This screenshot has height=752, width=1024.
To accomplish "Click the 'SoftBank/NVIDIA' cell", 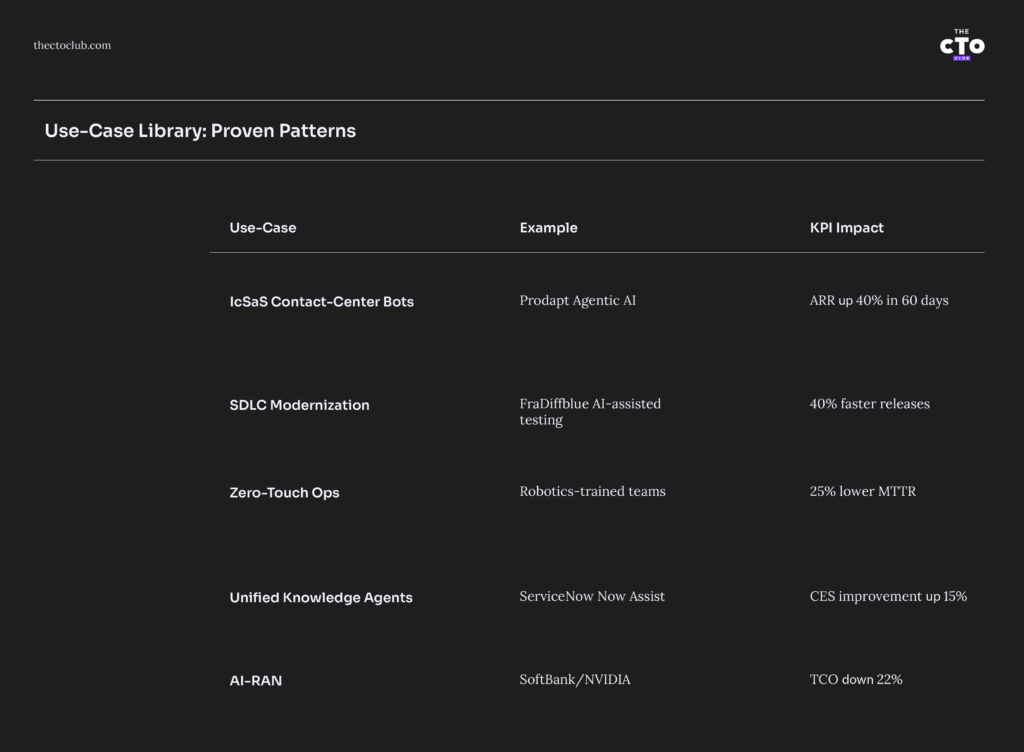I will 575,680.
